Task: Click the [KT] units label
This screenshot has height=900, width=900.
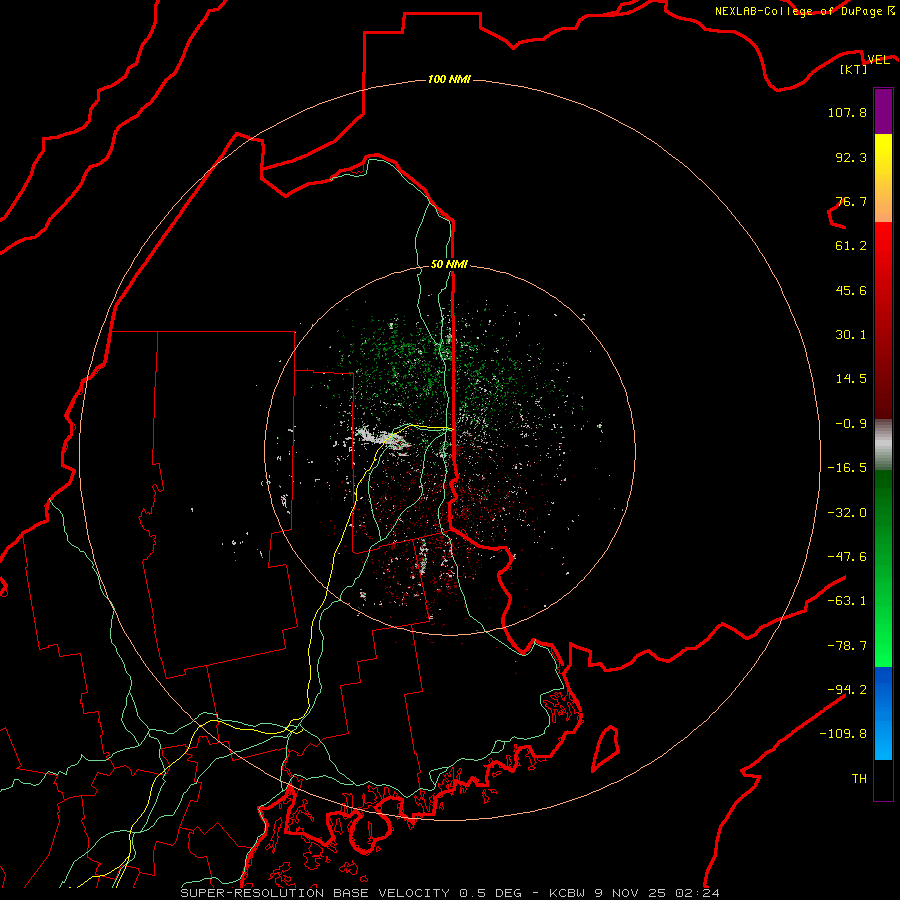Action: (x=854, y=69)
